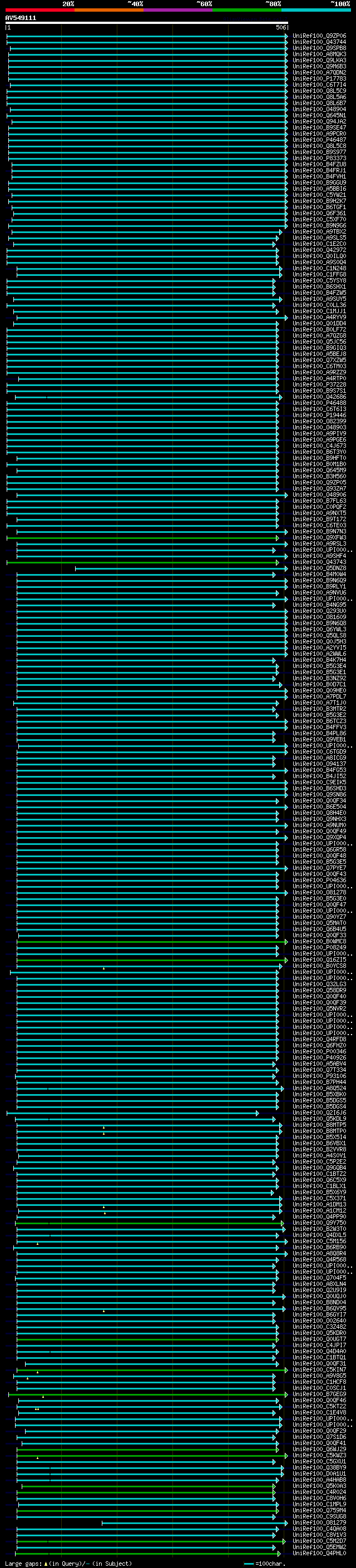Open hit UniRef100_O48904
The image size is (356, 1568).
click(319, 110)
